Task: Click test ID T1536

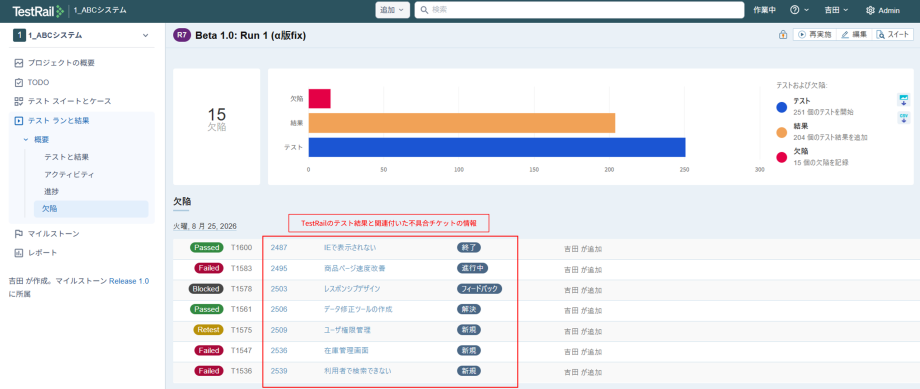Action: pyautogui.click(x=241, y=371)
